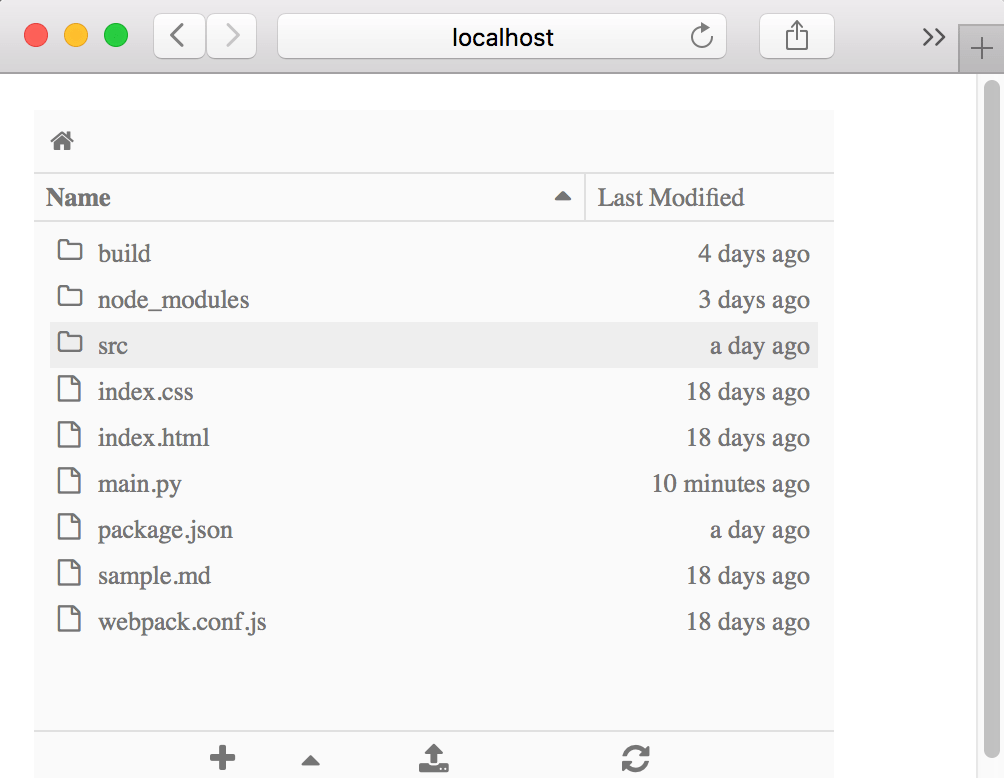This screenshot has height=778, width=1004.
Task: Open the src folder
Action: click(113, 346)
